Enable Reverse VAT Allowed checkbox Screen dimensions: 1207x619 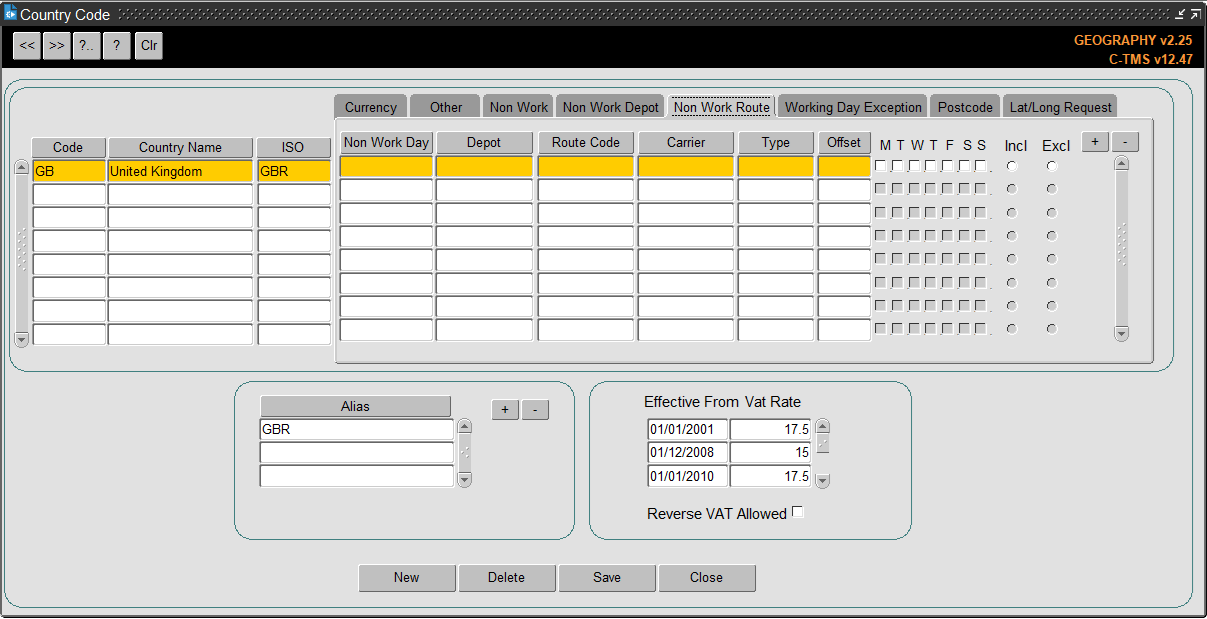pyautogui.click(x=798, y=512)
